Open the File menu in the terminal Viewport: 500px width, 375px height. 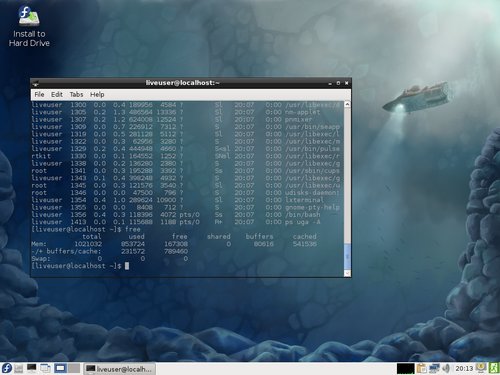click(39, 95)
